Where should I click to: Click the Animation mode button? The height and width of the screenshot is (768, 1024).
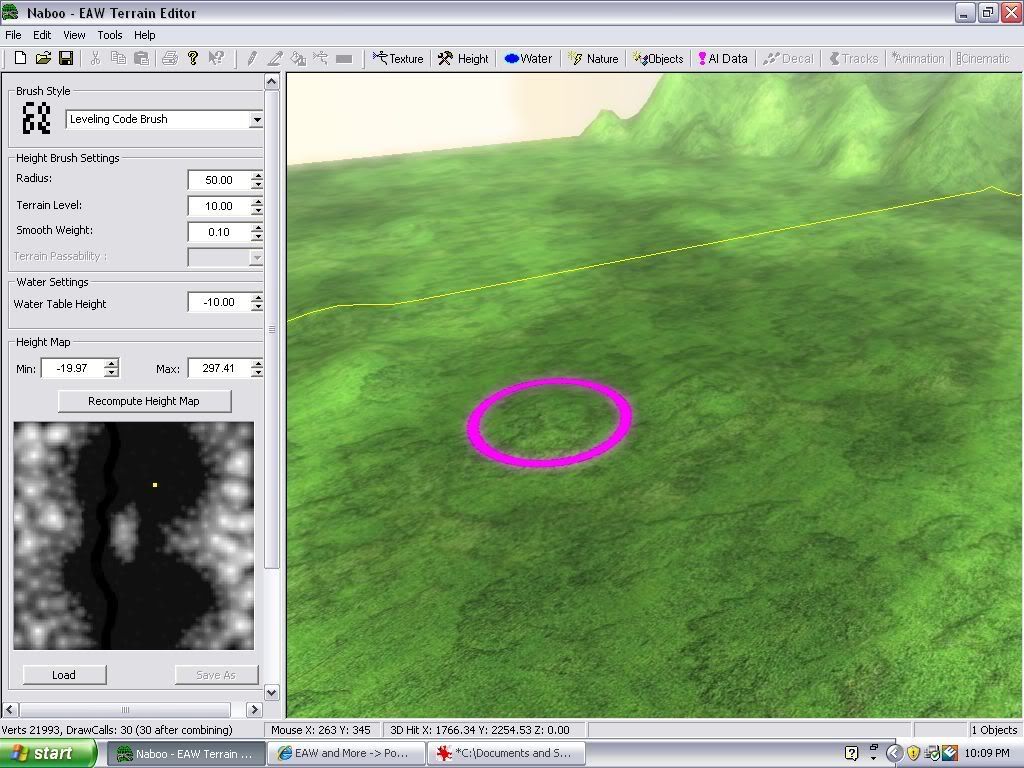coord(918,59)
